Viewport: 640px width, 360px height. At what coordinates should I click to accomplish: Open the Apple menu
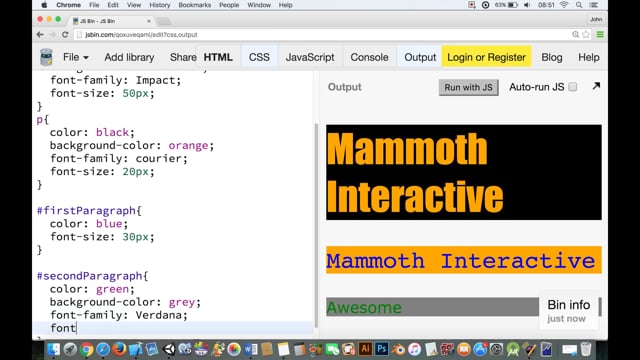(x=44, y=5)
